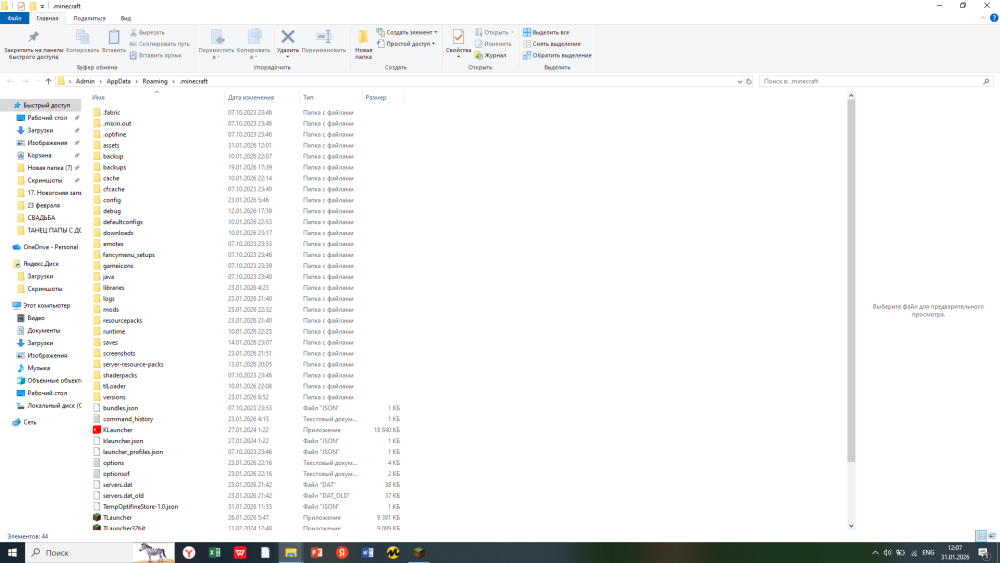Open Move to (Переместить в) dropdown
The image size is (1000, 563).
pyautogui.click(x=216, y=45)
